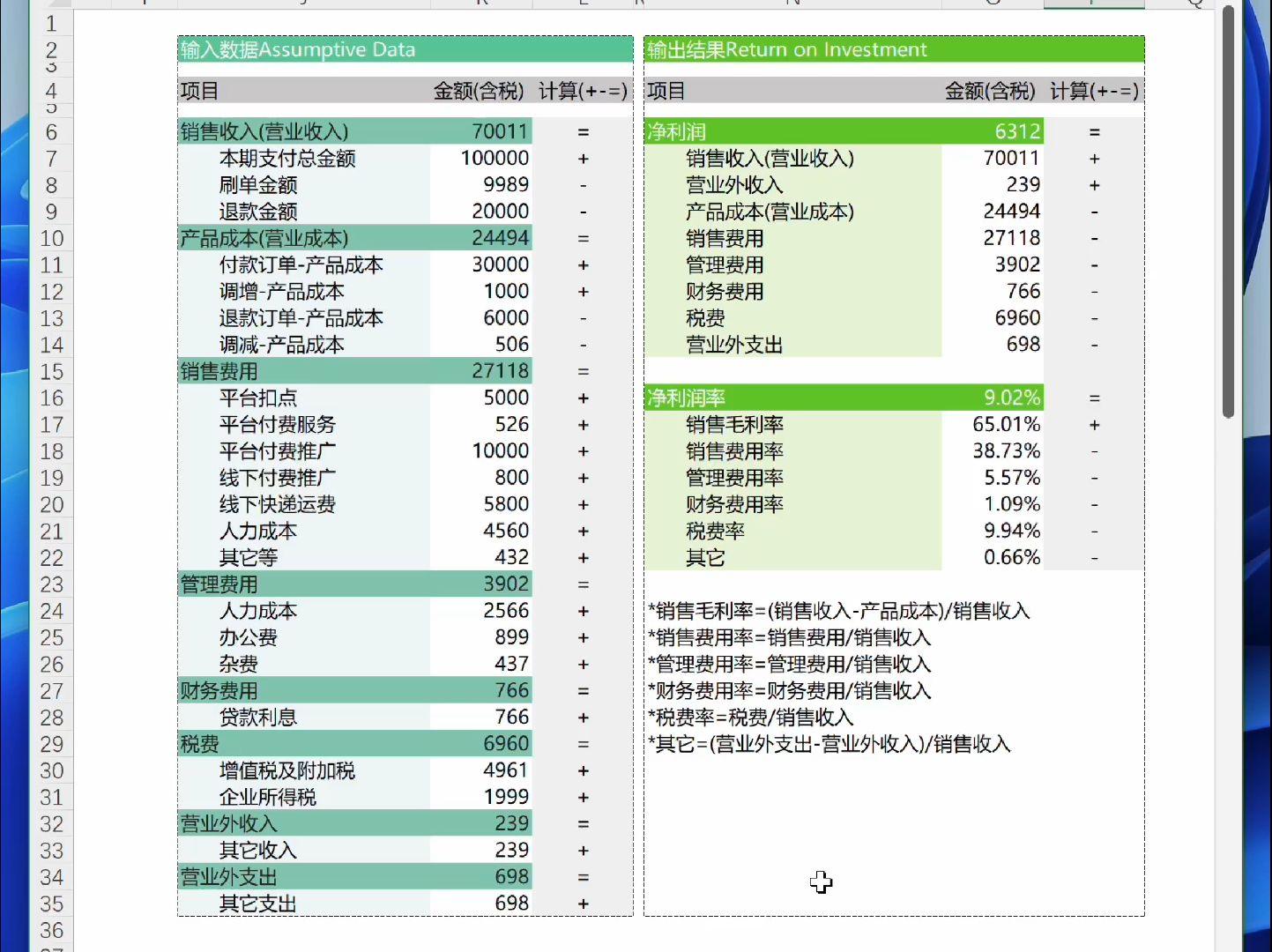This screenshot has height=952, width=1272.
Task: Select row header 29
Action: tap(51, 745)
